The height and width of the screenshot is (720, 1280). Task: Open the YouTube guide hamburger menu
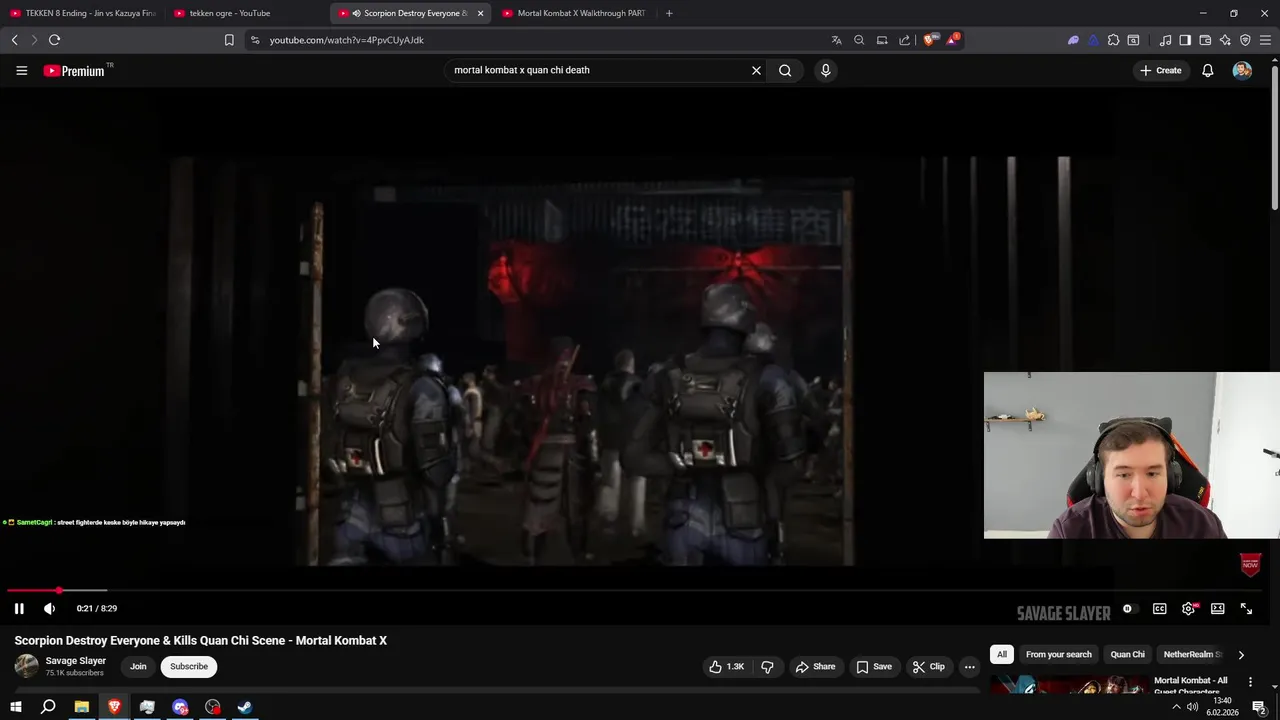21,70
